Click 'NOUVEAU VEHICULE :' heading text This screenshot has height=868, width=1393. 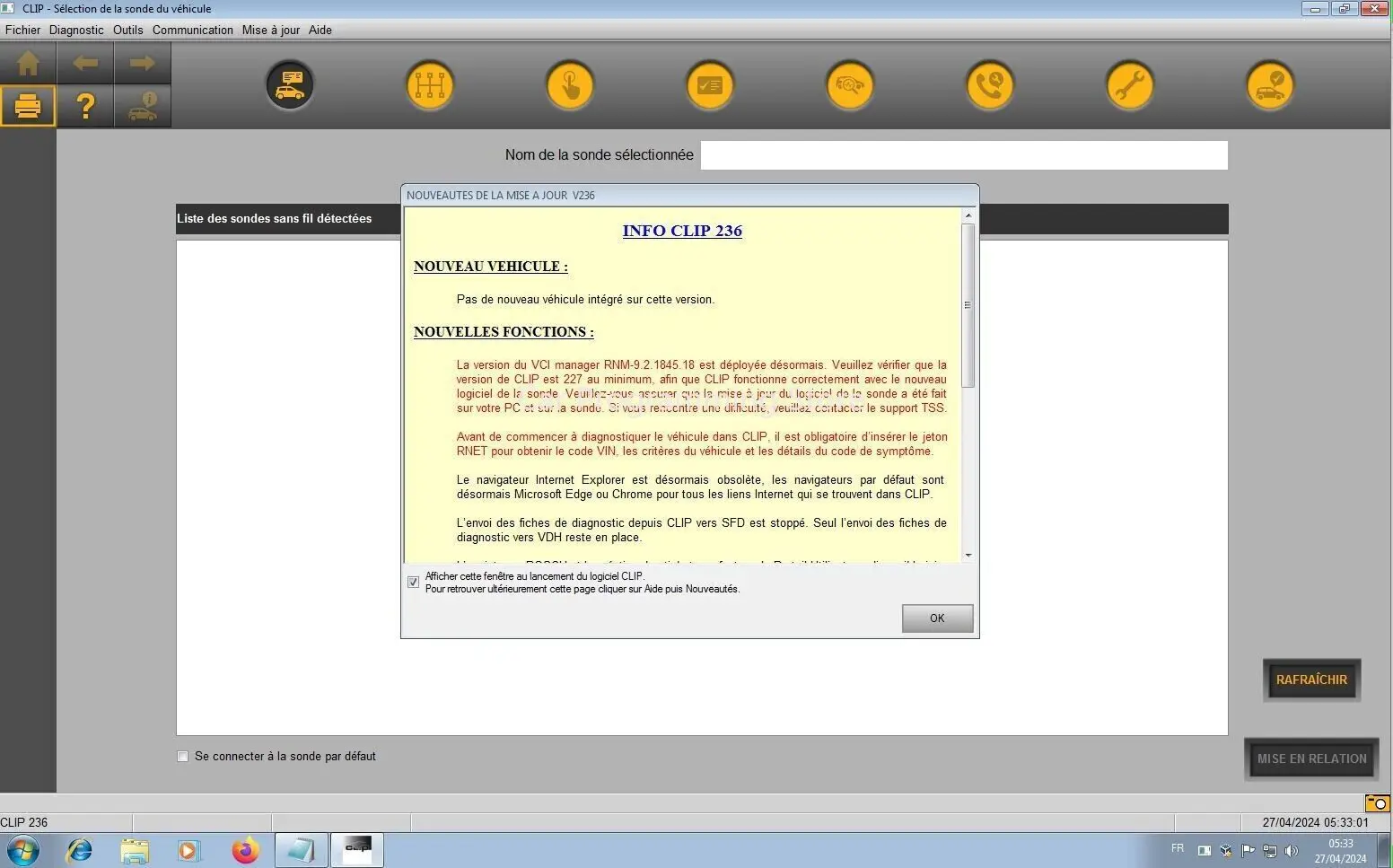(x=491, y=267)
